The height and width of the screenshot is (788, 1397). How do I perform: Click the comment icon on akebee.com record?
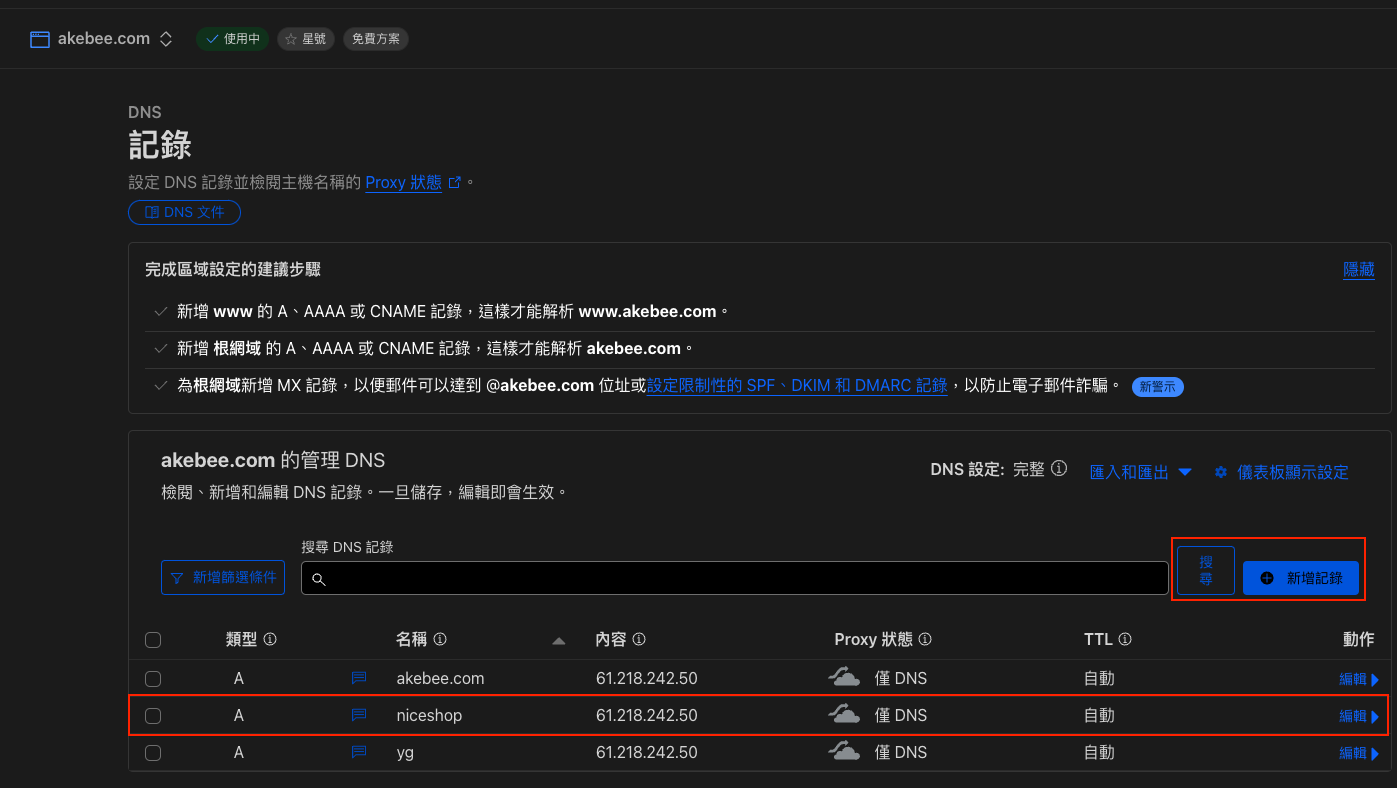[359, 678]
